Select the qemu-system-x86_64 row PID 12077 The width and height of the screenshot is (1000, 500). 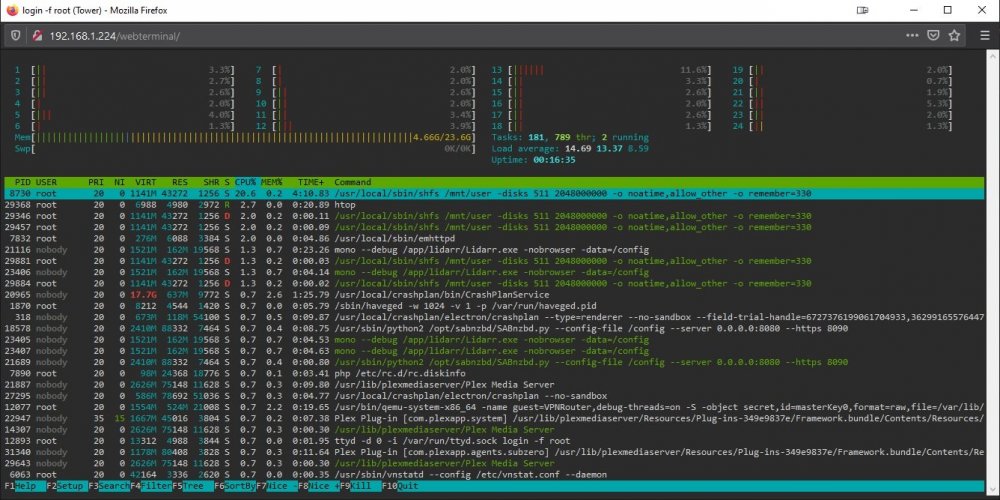(x=494, y=407)
